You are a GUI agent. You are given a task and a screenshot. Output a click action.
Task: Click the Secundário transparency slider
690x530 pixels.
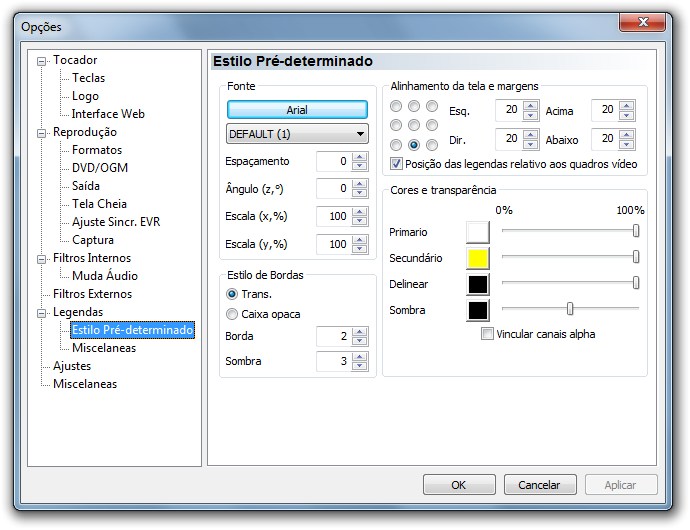point(570,257)
